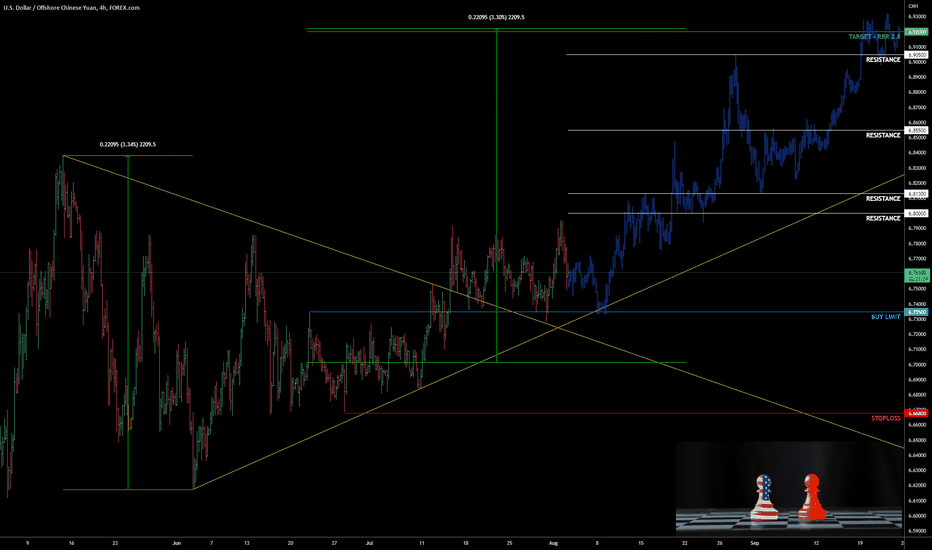Click the 0.22095 (3.30%) 2209.5 measurement label
Viewport: 932px width, 550px height.
(496, 17)
